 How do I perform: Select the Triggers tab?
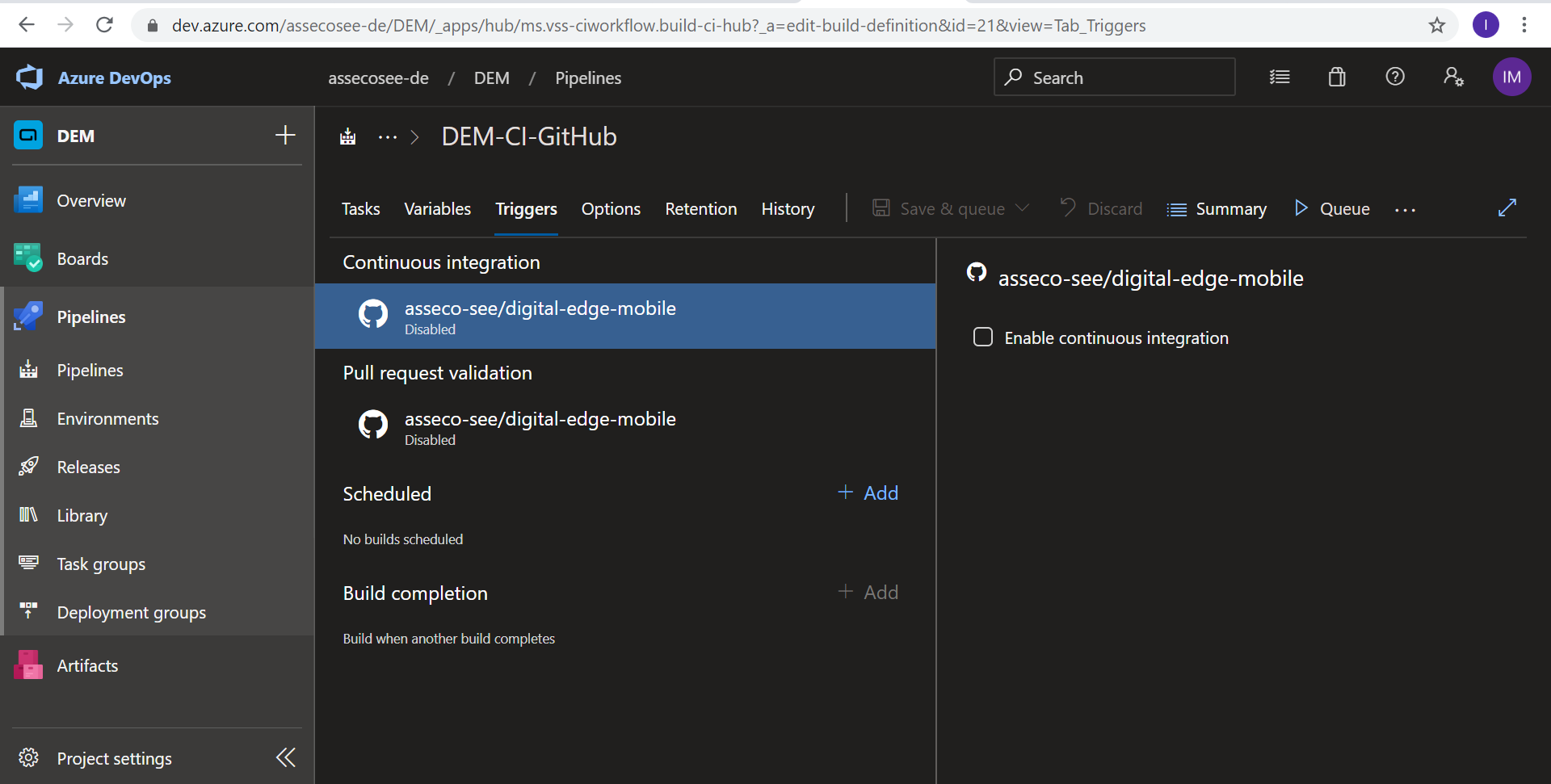(x=526, y=209)
